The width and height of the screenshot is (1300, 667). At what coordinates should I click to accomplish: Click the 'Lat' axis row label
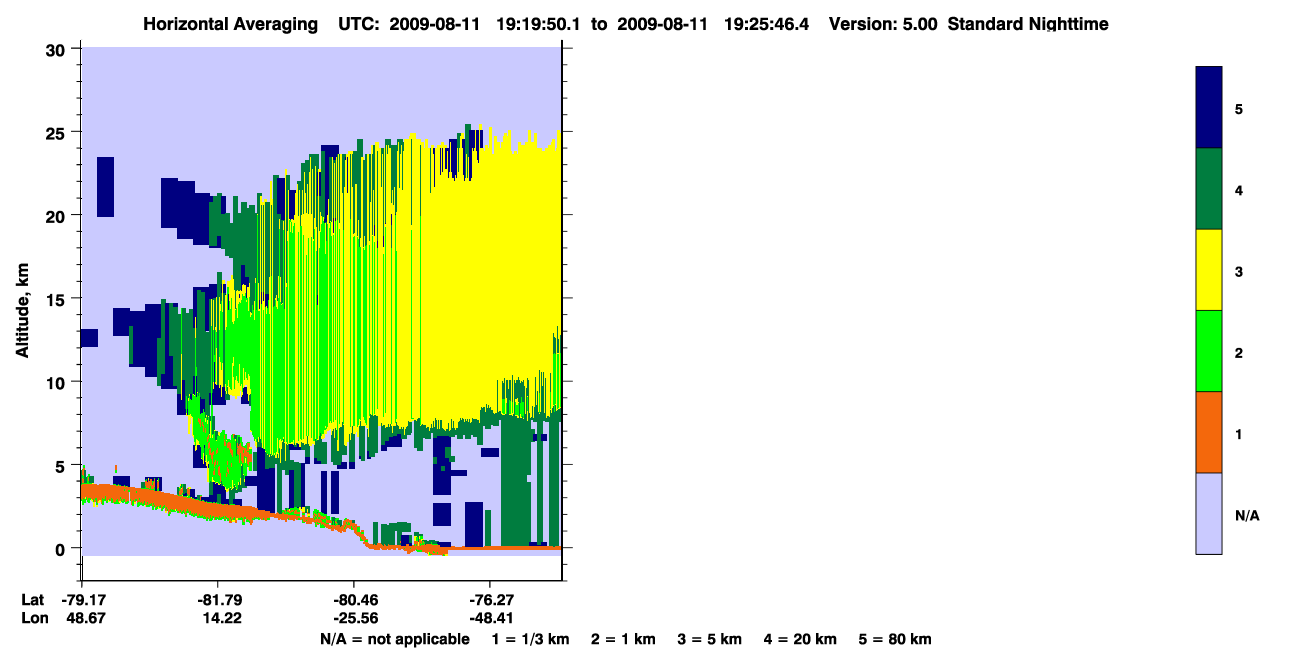click(x=33, y=600)
